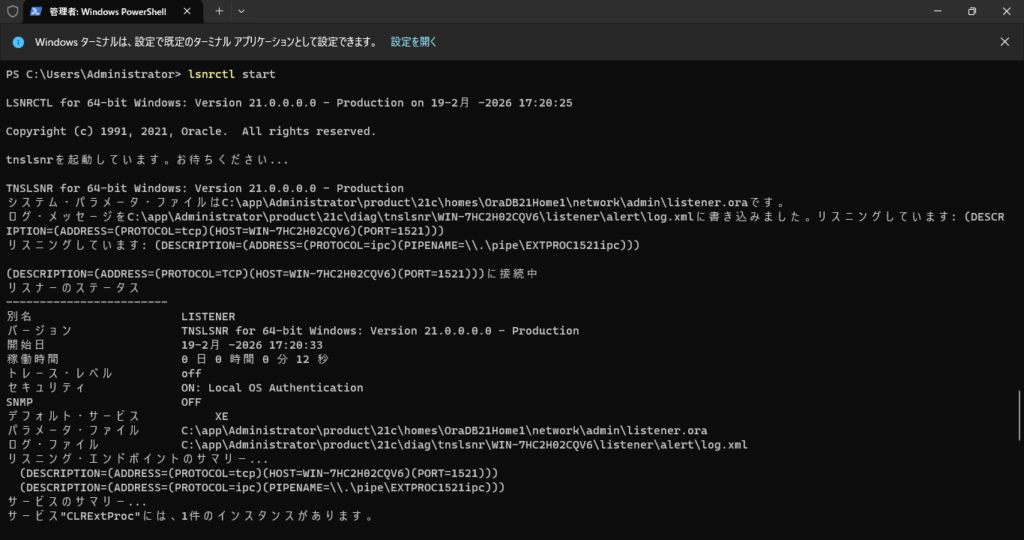This screenshot has width=1024, height=540.
Task: Expand the new tab profile dropdown
Action: [x=241, y=11]
